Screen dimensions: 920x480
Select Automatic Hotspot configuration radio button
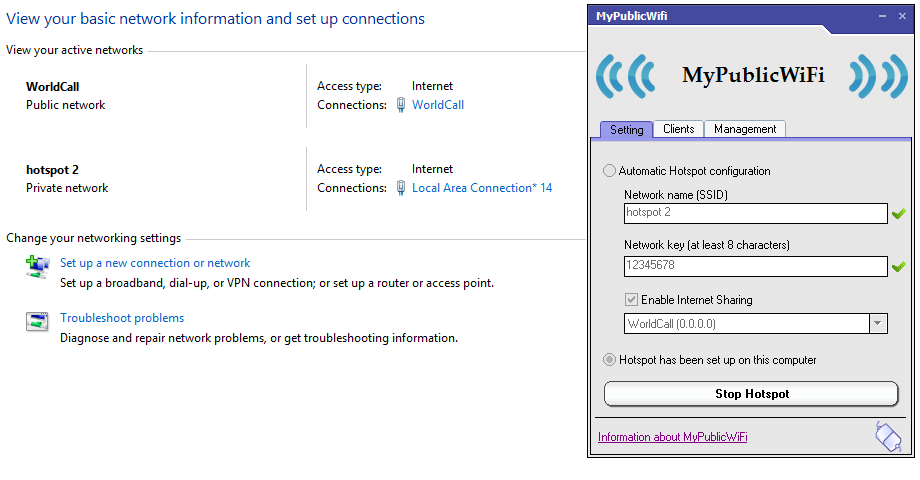click(610, 171)
